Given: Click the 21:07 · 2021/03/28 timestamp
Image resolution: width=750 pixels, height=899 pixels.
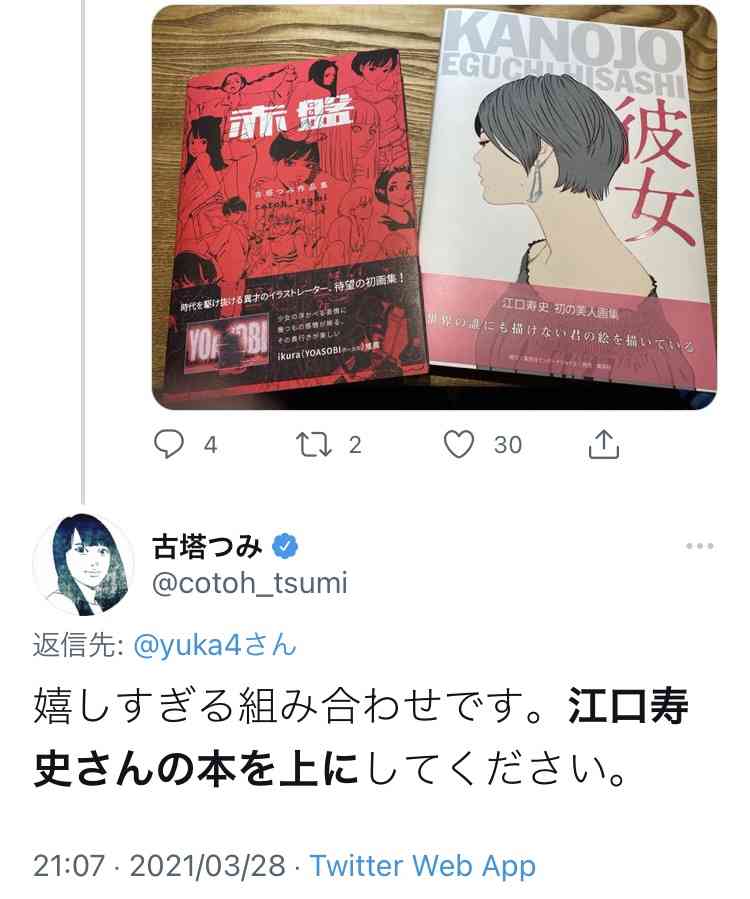Looking at the screenshot, I should (x=159, y=866).
